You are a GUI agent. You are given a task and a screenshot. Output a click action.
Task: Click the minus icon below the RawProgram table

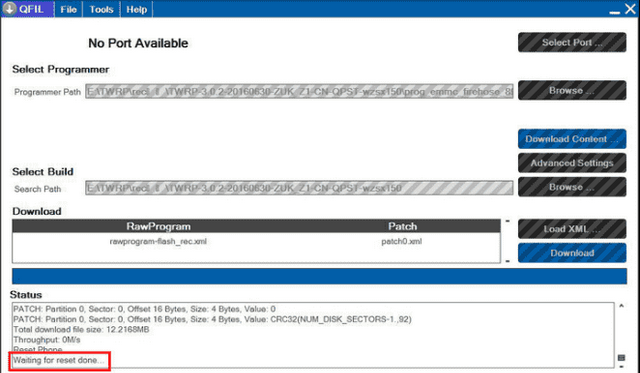coord(508,261)
